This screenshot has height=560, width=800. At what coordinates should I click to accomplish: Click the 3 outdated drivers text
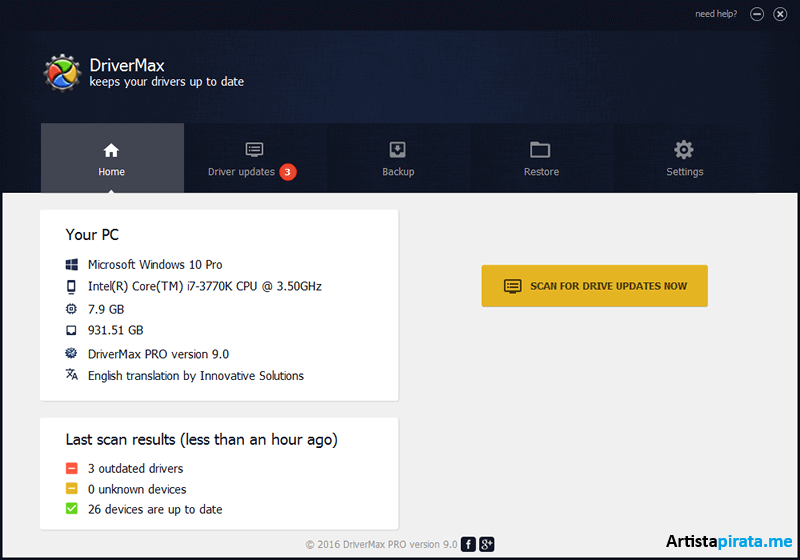(135, 468)
